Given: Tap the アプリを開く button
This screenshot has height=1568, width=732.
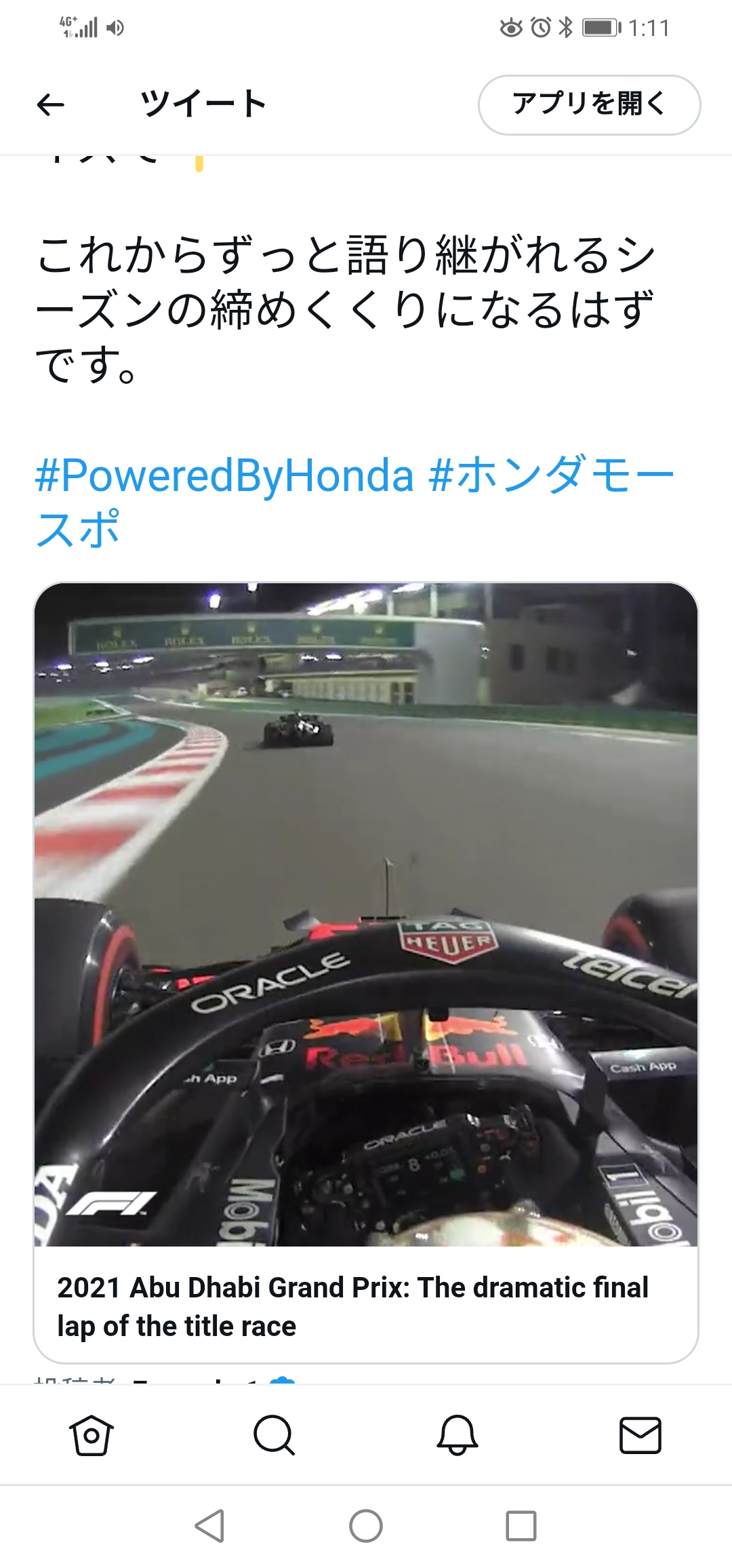Looking at the screenshot, I should click(589, 104).
